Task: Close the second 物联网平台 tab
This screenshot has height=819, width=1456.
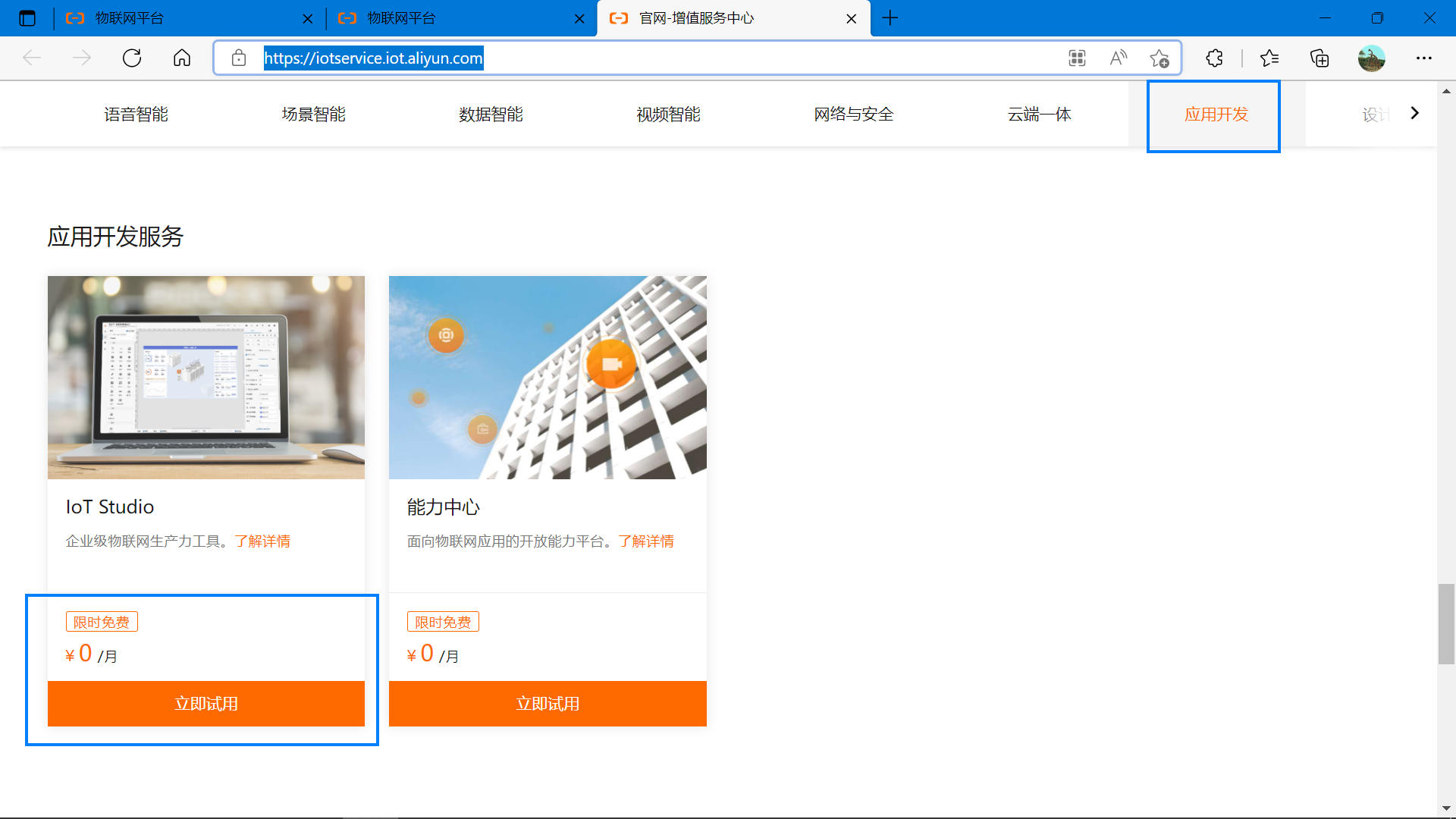Action: 579,19
